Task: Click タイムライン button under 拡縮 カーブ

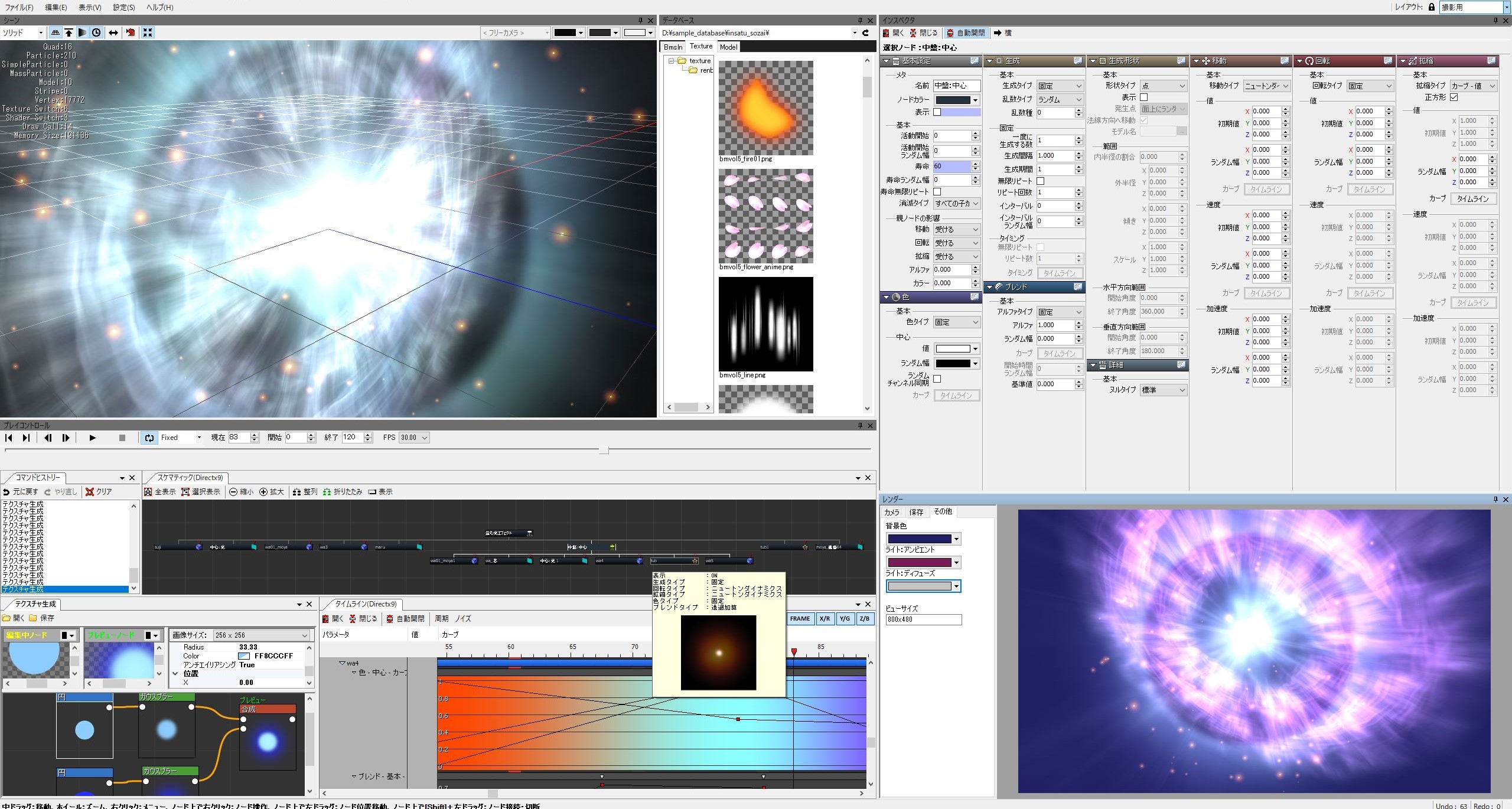Action: tap(1473, 199)
